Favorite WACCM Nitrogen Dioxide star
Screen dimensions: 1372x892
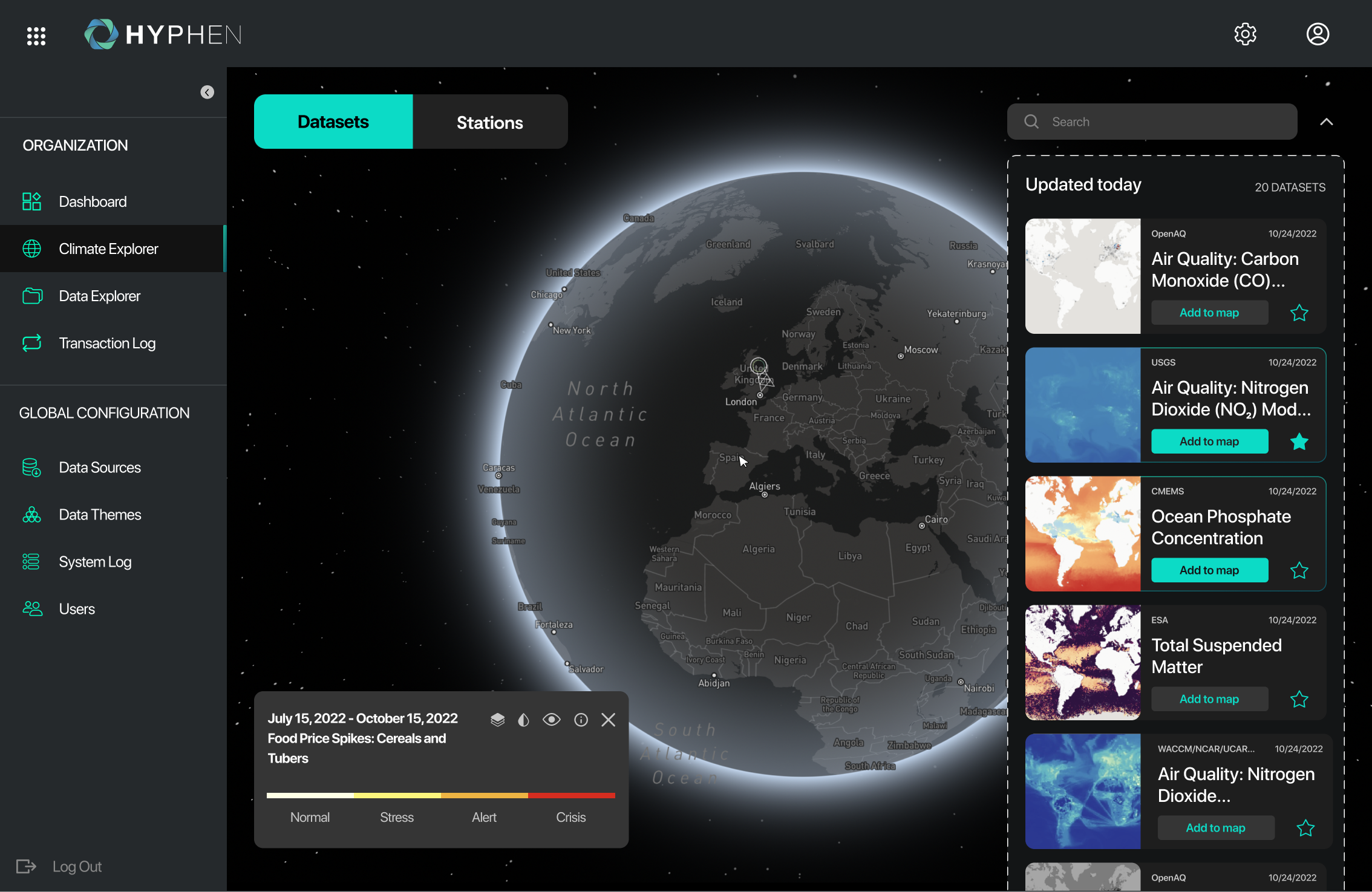click(1305, 828)
